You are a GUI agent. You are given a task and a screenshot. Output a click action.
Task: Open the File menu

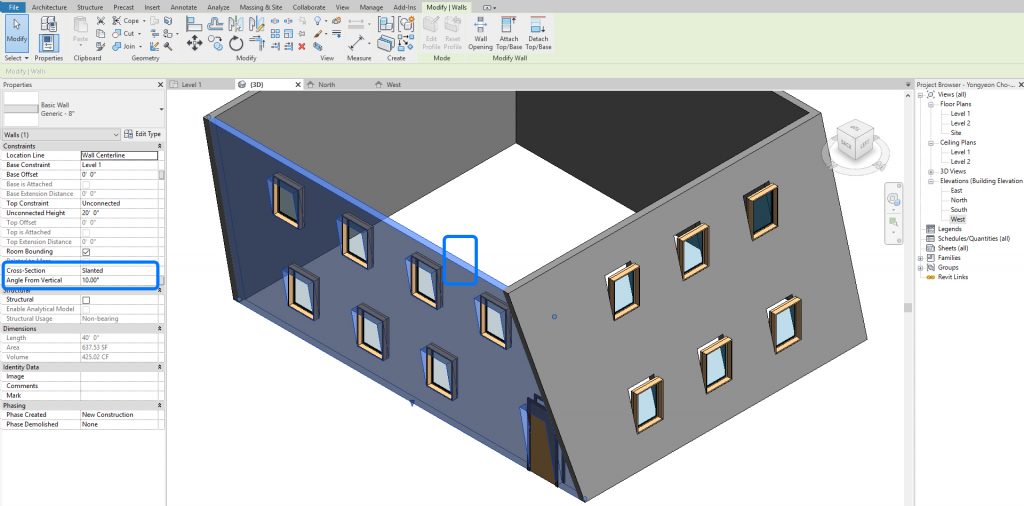coord(14,7)
